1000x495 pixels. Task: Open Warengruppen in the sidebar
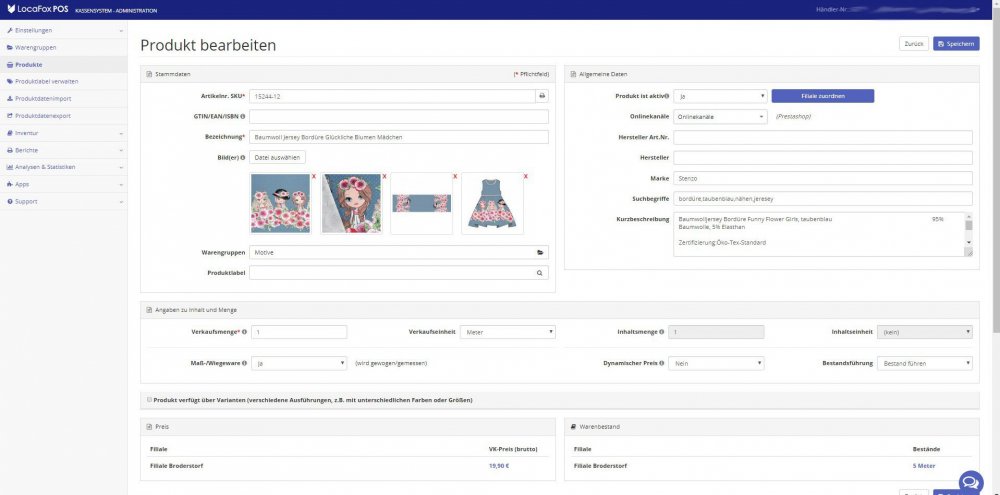click(x=64, y=48)
